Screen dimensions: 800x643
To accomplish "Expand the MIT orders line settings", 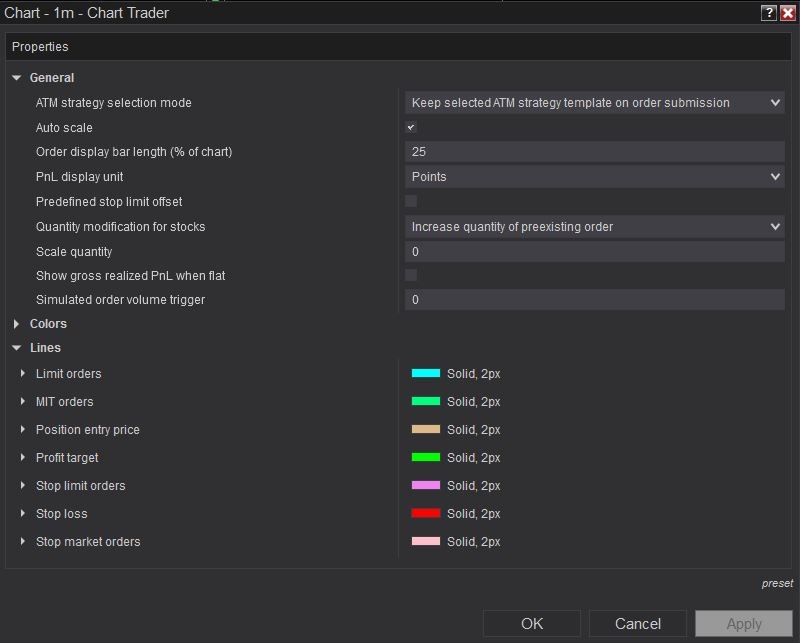I will point(22,402).
